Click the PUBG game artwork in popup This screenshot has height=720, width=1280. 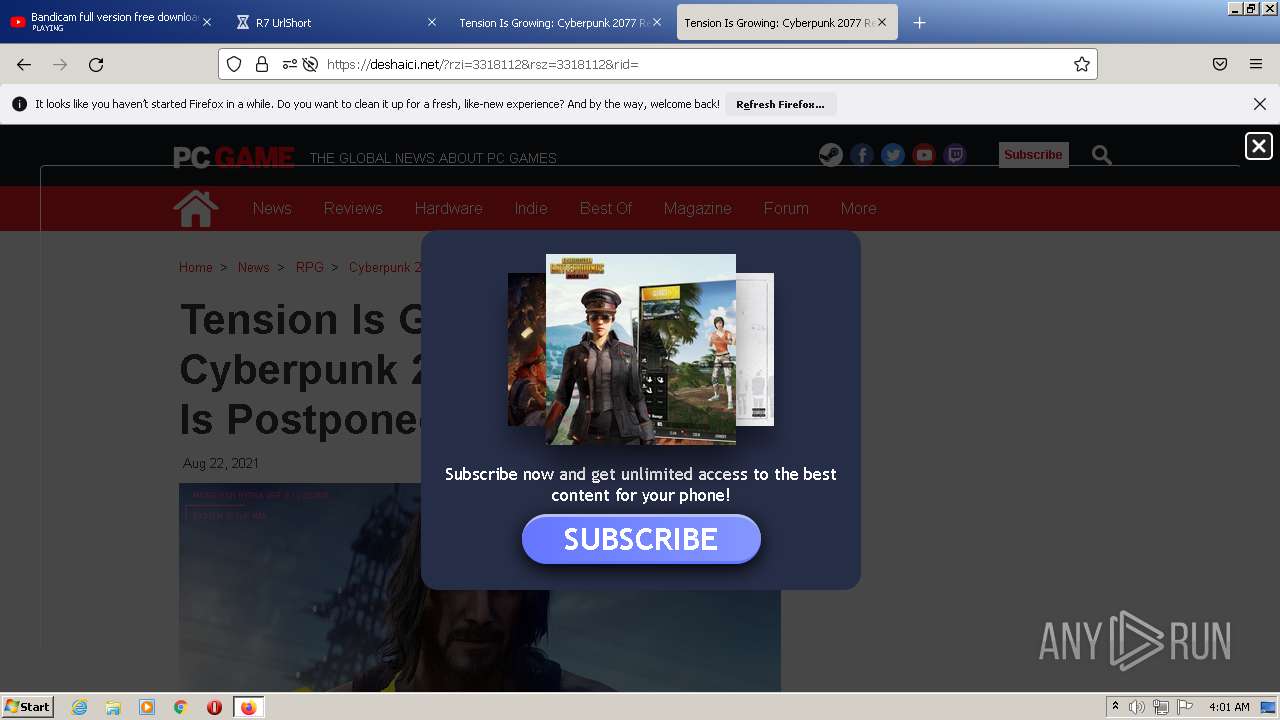(641, 349)
